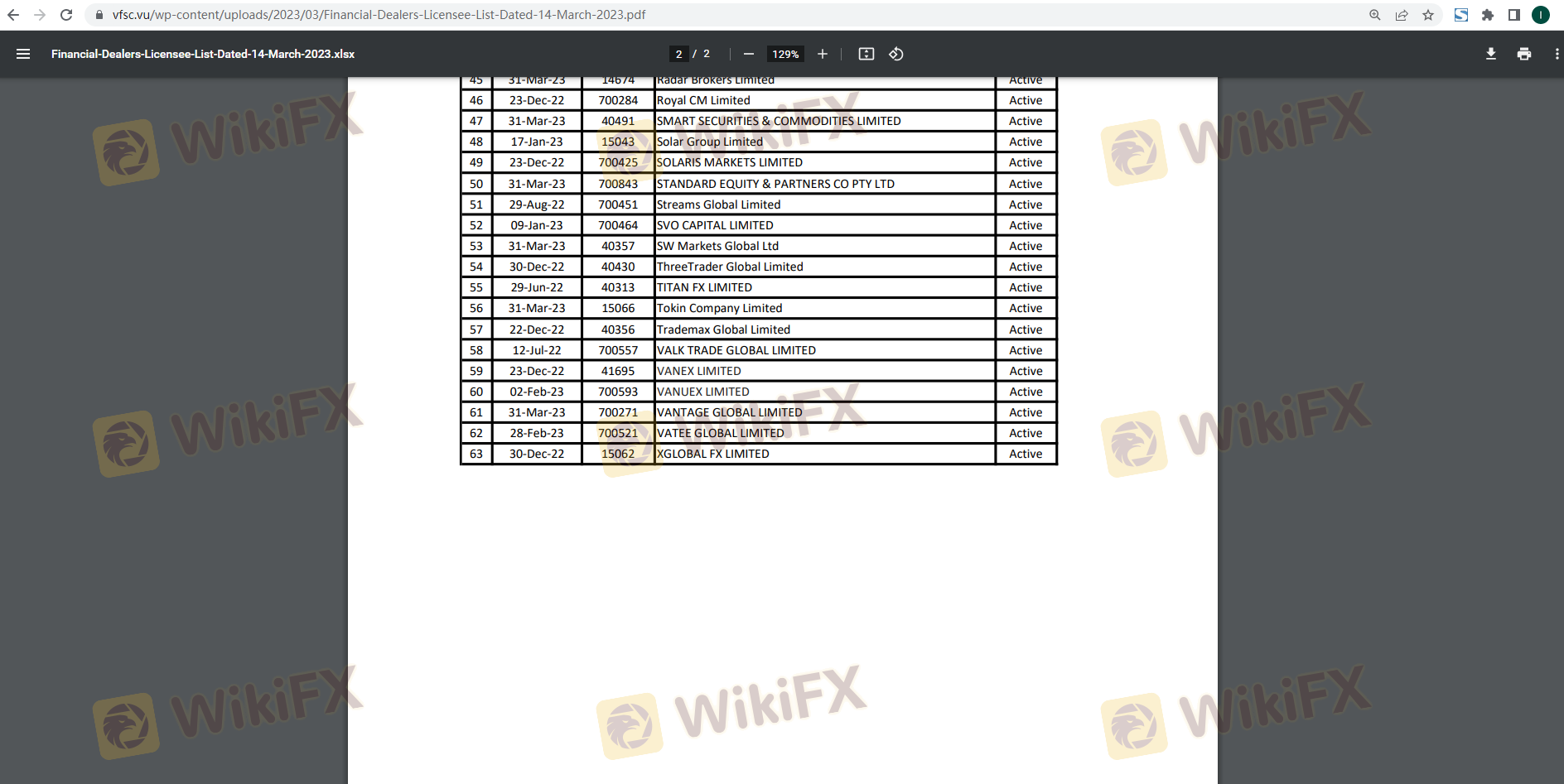Bookmark this page with the star icon
This screenshot has height=784, width=1564.
pos(1428,15)
